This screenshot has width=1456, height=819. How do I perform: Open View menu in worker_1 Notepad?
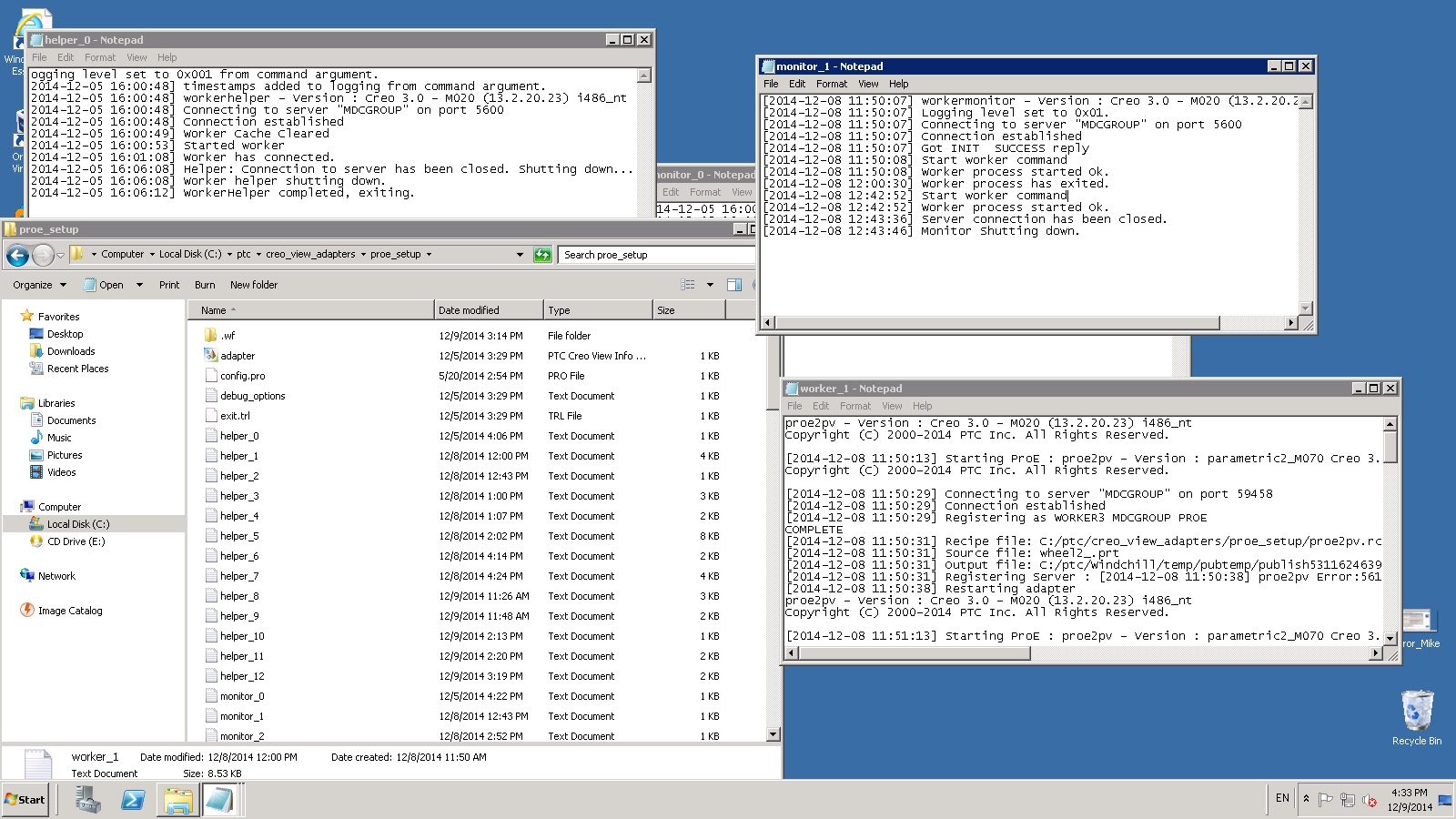(892, 406)
